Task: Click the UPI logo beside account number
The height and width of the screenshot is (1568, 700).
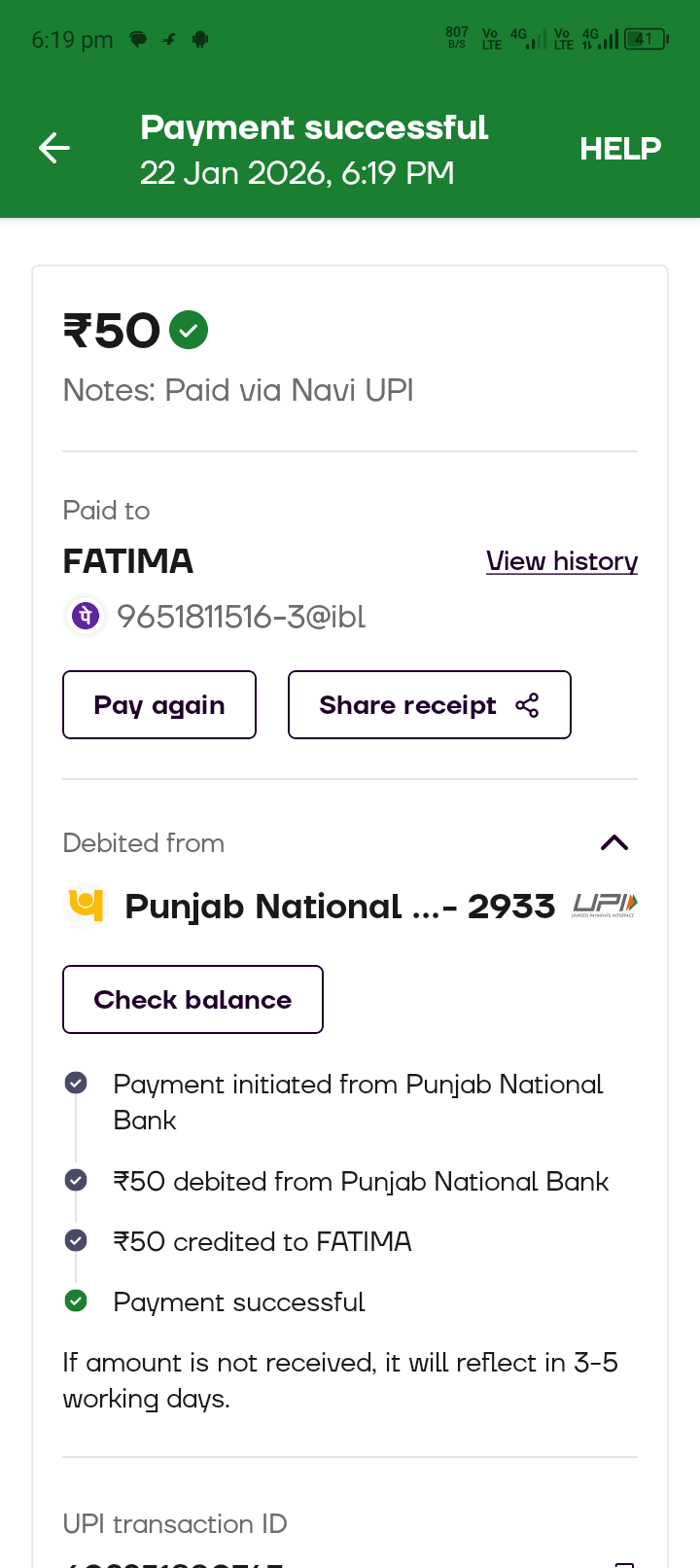Action: coord(605,906)
